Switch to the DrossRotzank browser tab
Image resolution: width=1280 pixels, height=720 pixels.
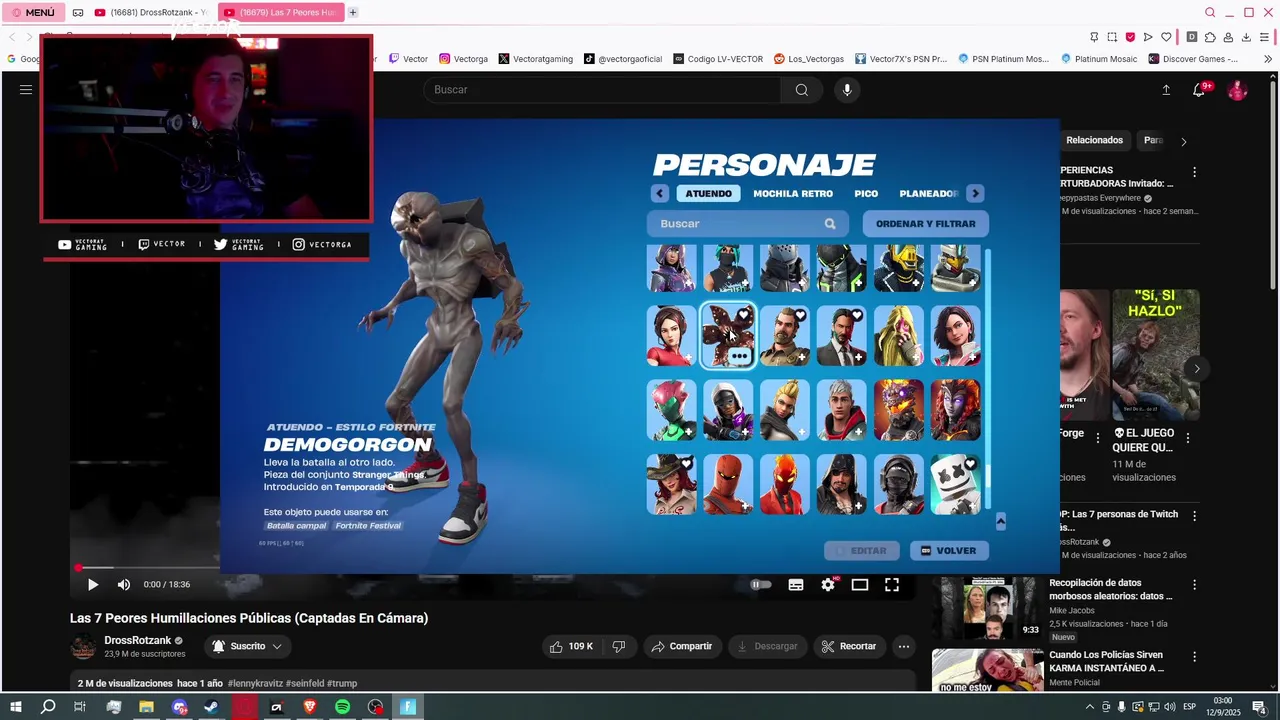(150, 13)
